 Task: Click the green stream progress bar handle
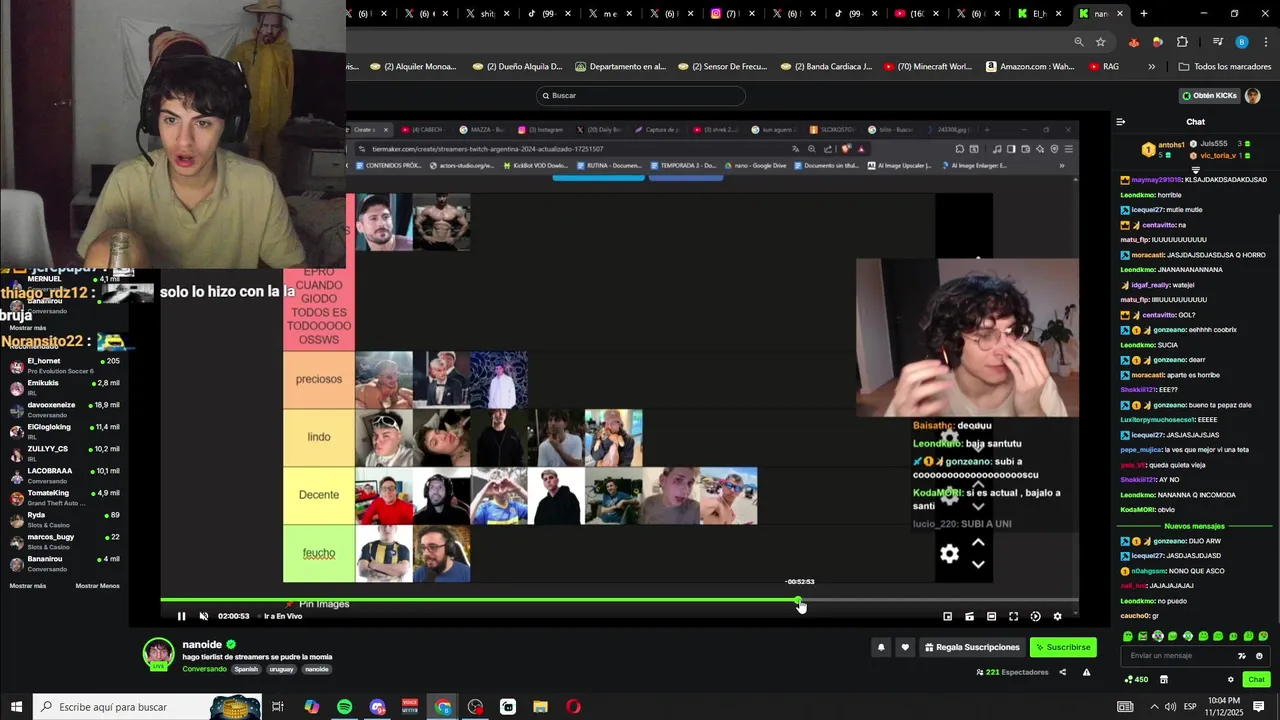point(798,601)
